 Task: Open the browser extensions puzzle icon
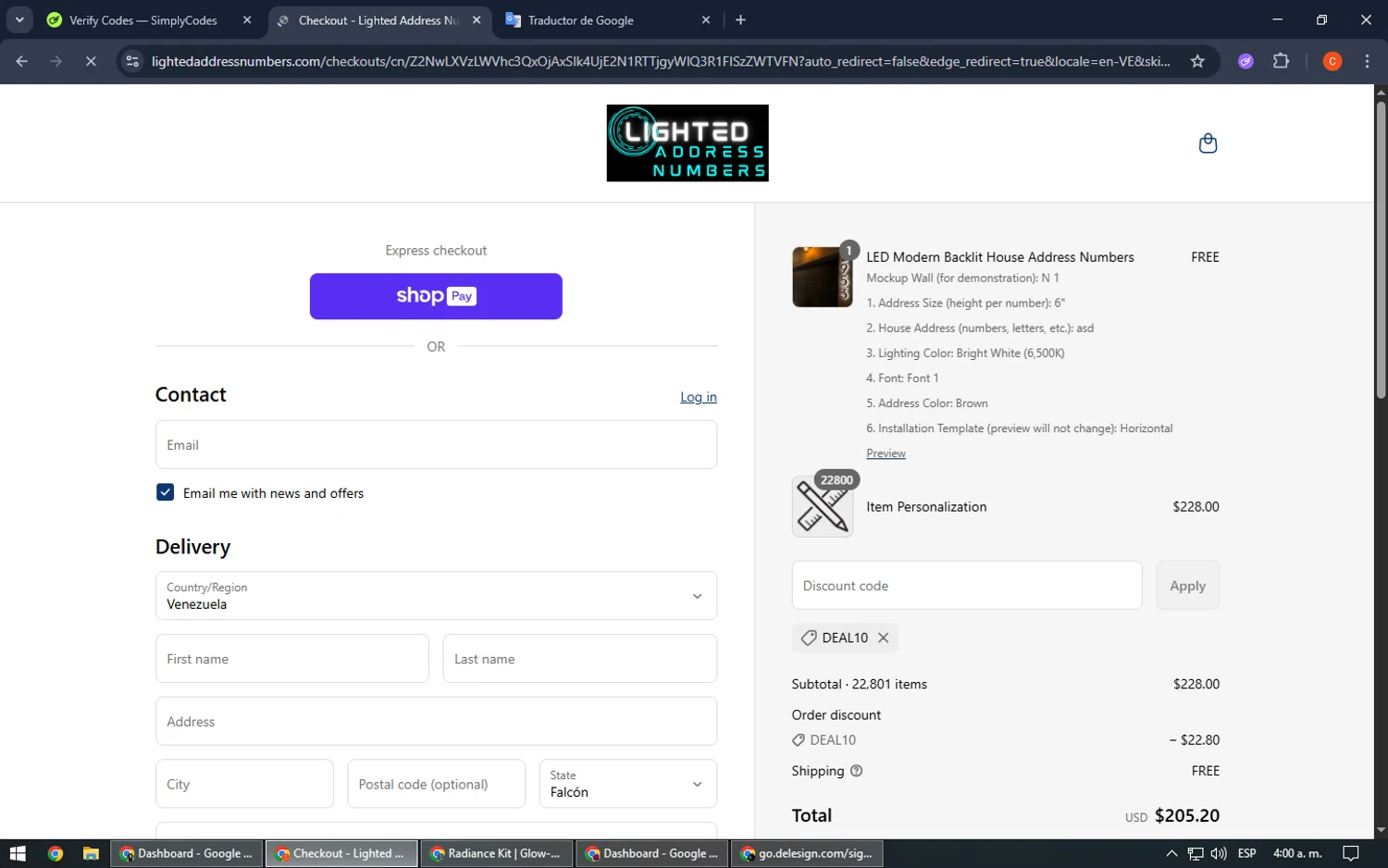(x=1281, y=61)
